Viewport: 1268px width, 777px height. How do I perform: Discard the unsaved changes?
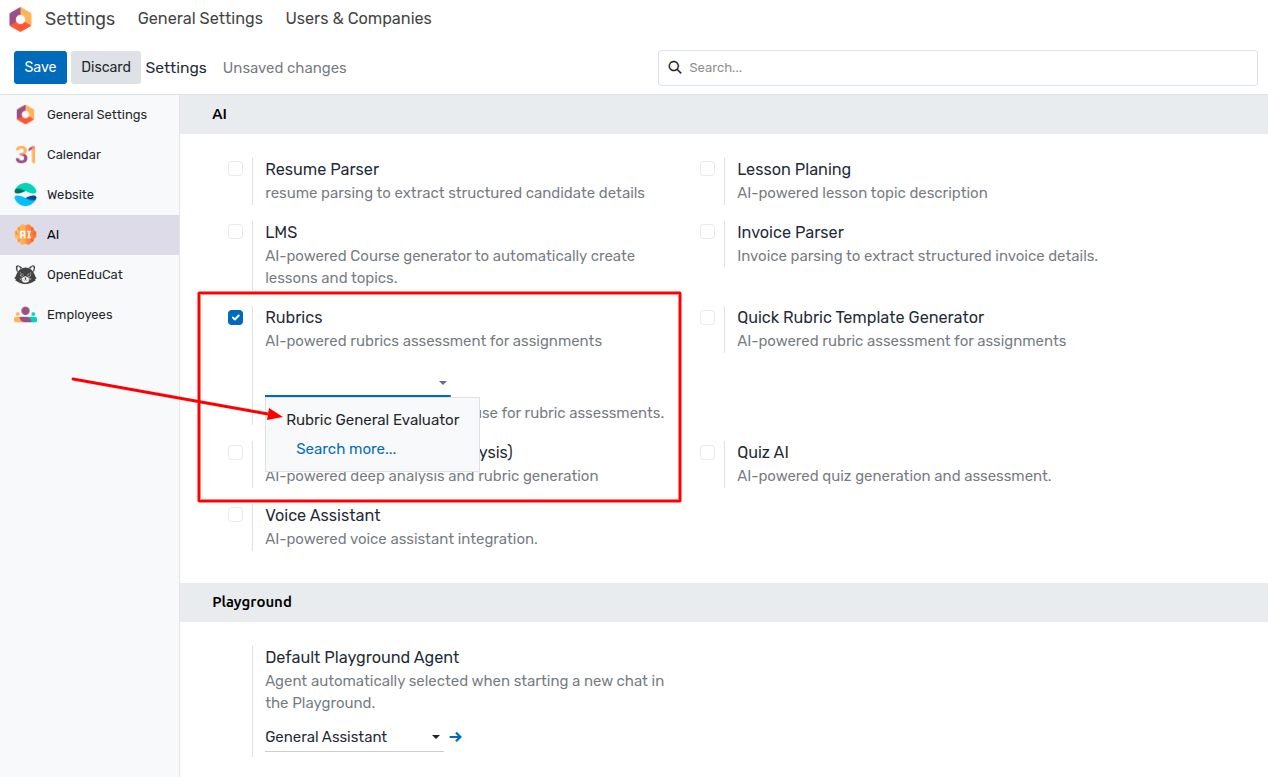click(106, 67)
